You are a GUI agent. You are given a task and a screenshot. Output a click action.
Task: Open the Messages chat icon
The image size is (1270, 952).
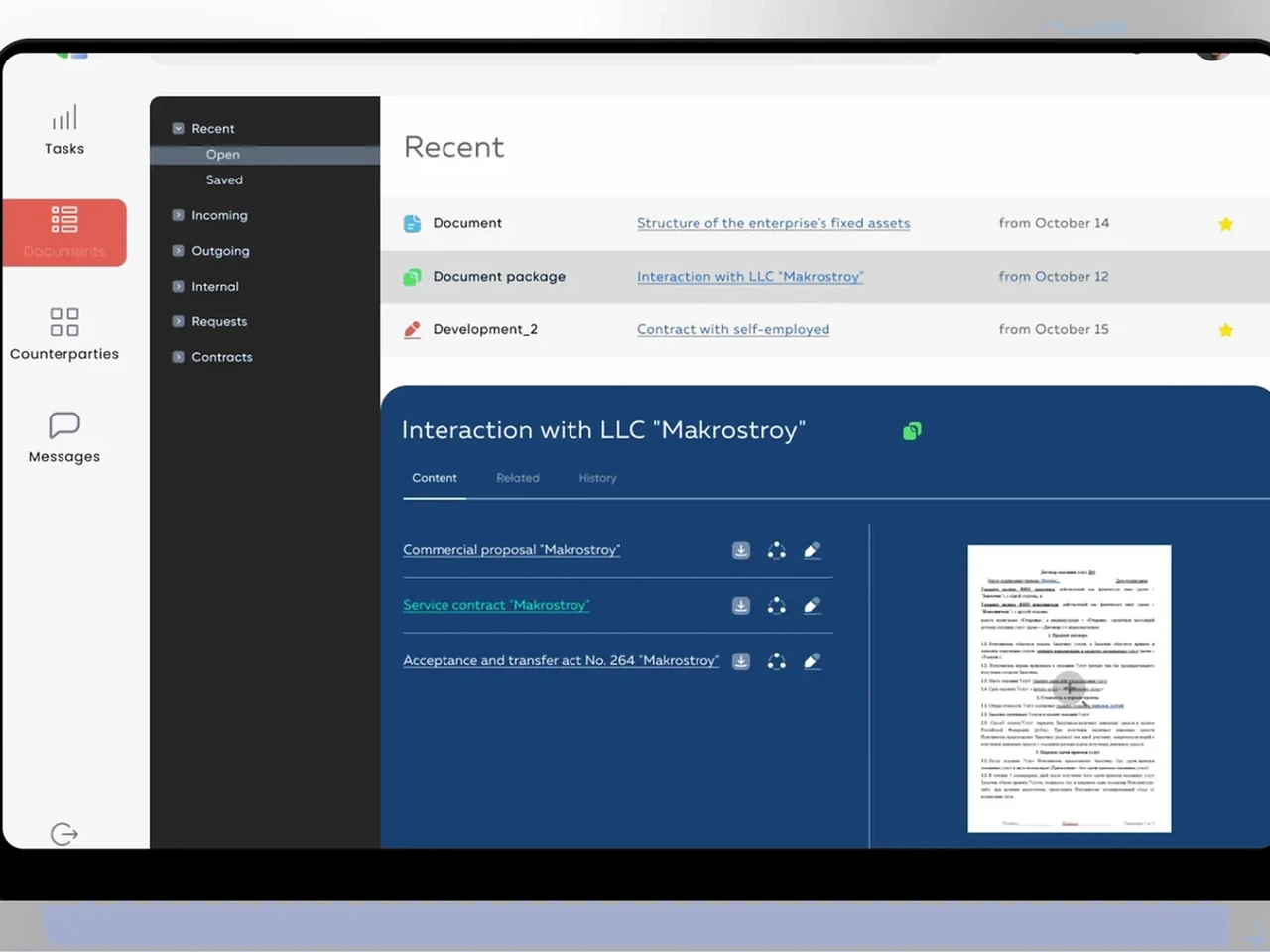[x=64, y=425]
